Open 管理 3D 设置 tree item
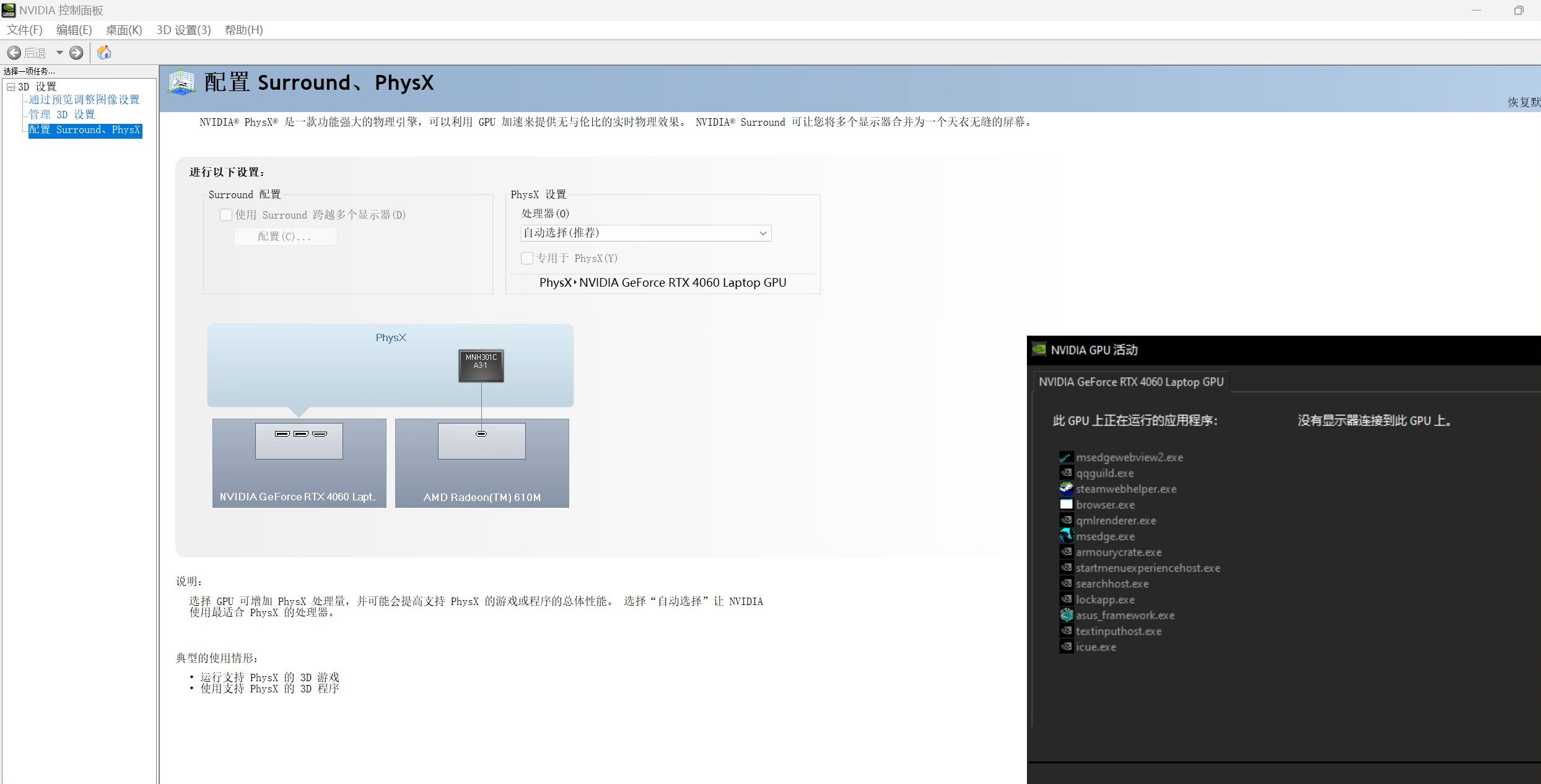The width and height of the screenshot is (1541, 784). pos(62,115)
